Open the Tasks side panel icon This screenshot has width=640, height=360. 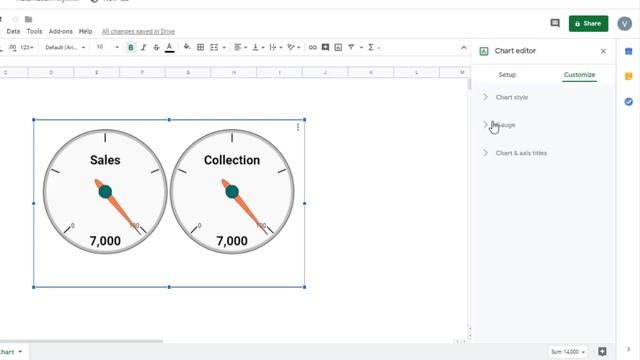(629, 102)
